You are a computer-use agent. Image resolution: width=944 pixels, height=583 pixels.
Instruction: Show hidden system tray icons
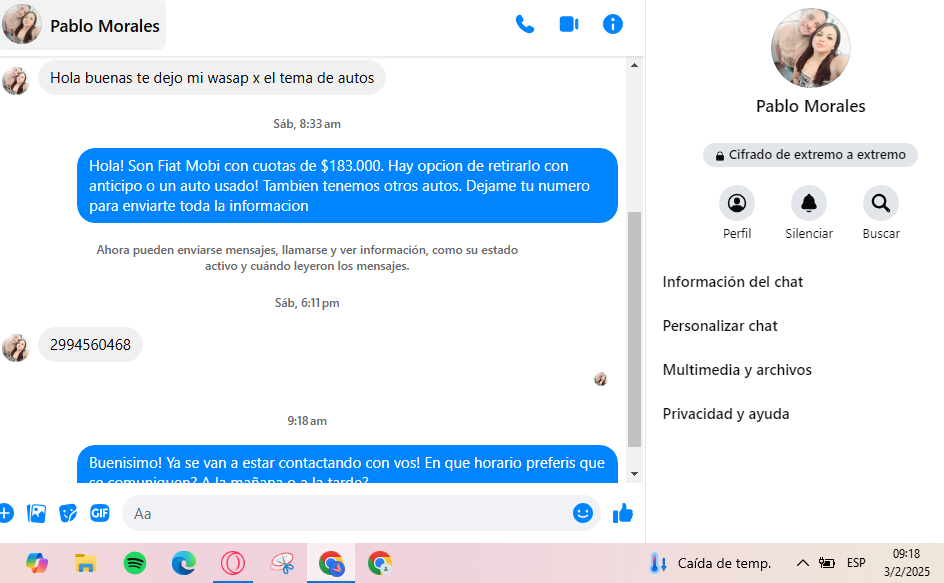click(803, 563)
